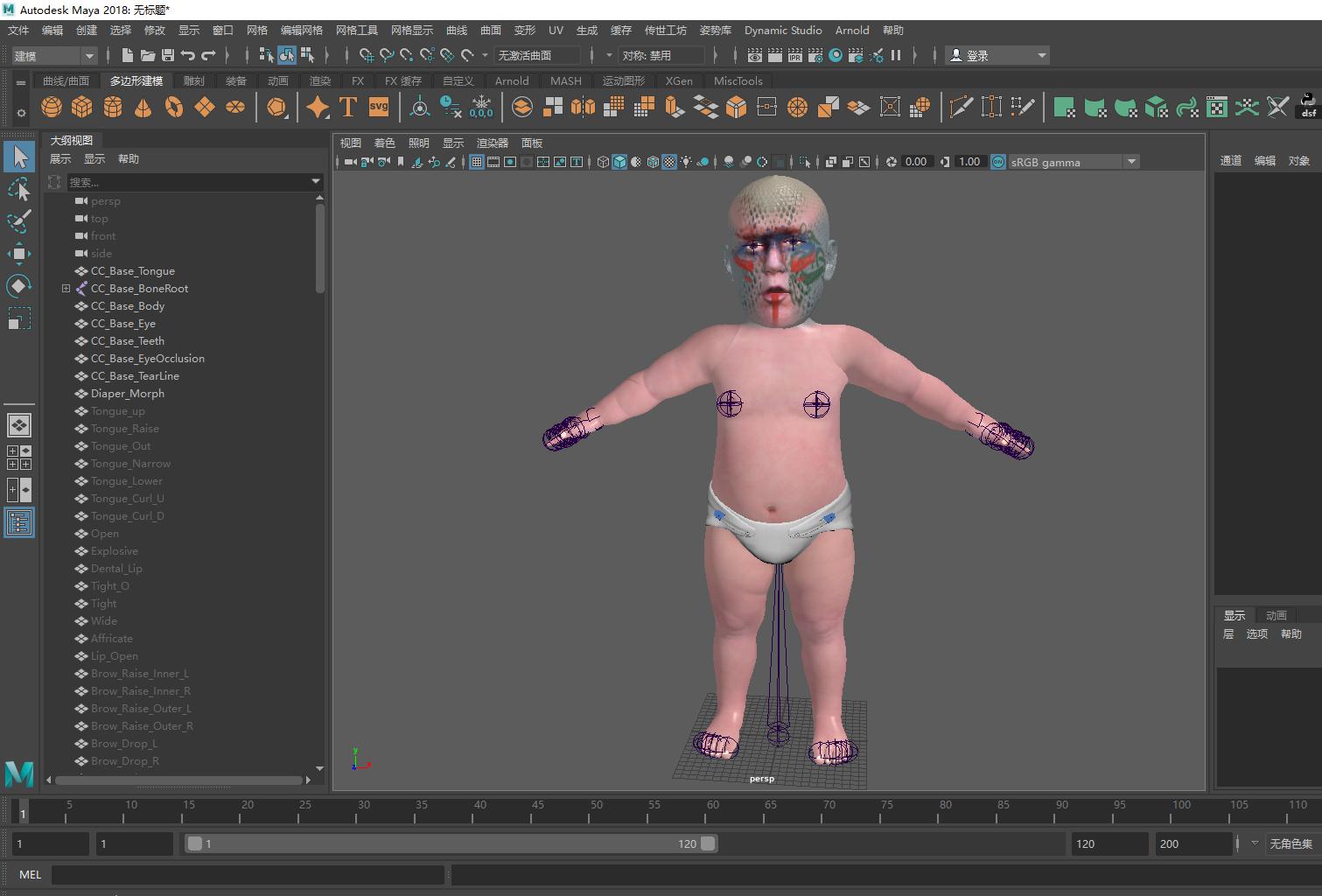Click the outliner search input field
Screen dimensions: 1322x896
tap(187, 182)
